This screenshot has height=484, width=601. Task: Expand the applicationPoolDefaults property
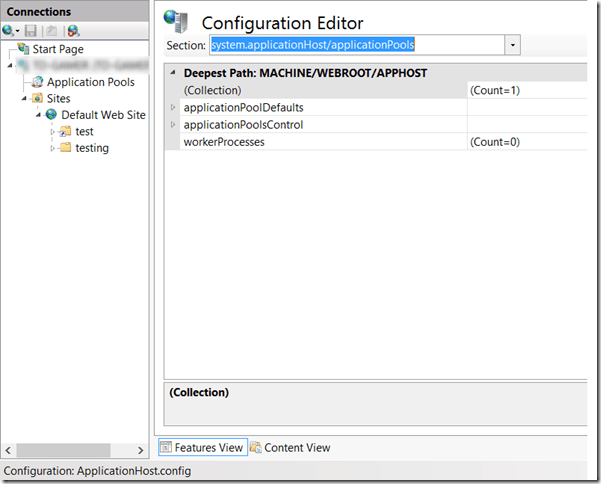(173, 107)
